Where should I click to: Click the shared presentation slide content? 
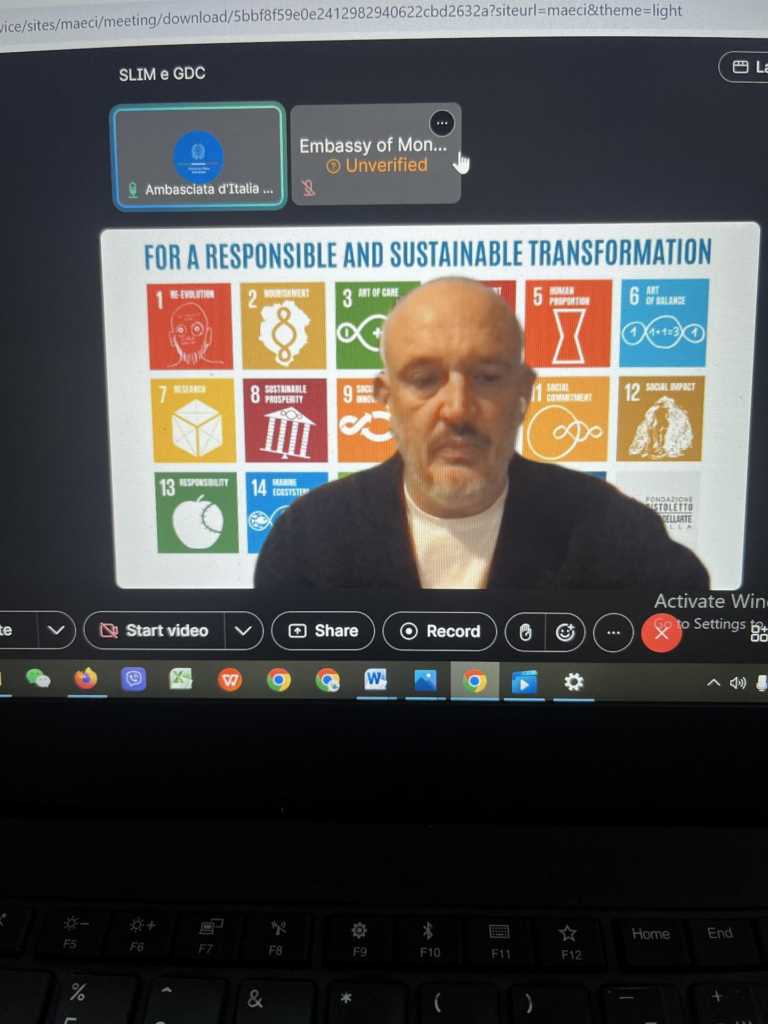point(429,406)
